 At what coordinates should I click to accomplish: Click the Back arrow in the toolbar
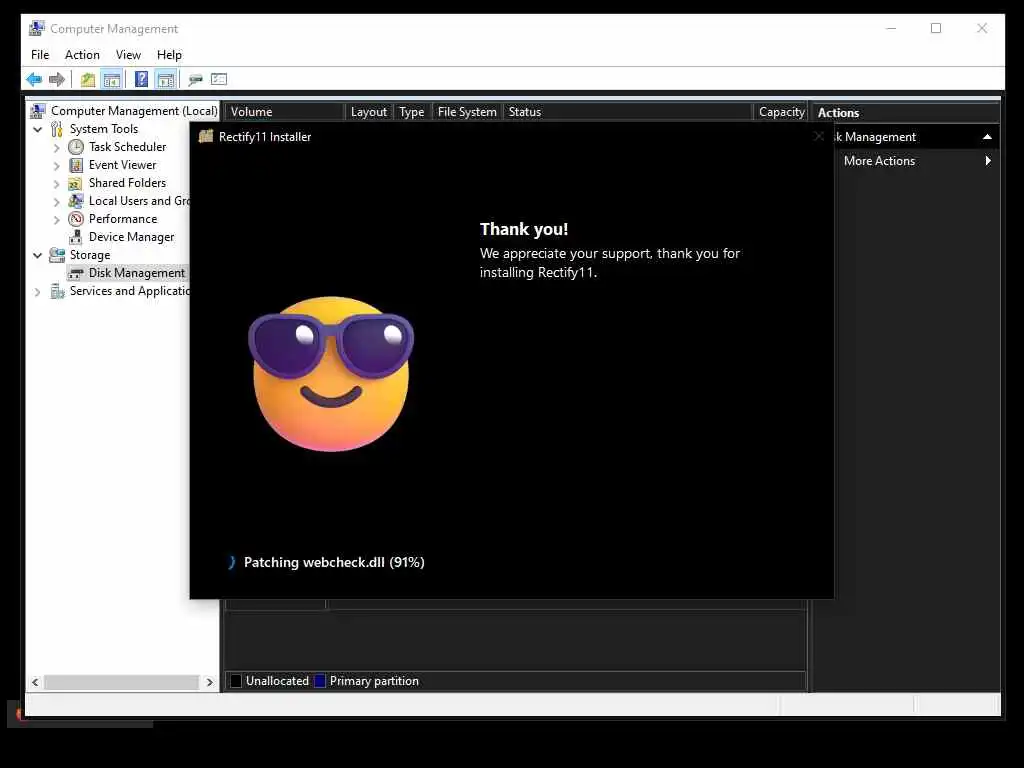tap(34, 80)
